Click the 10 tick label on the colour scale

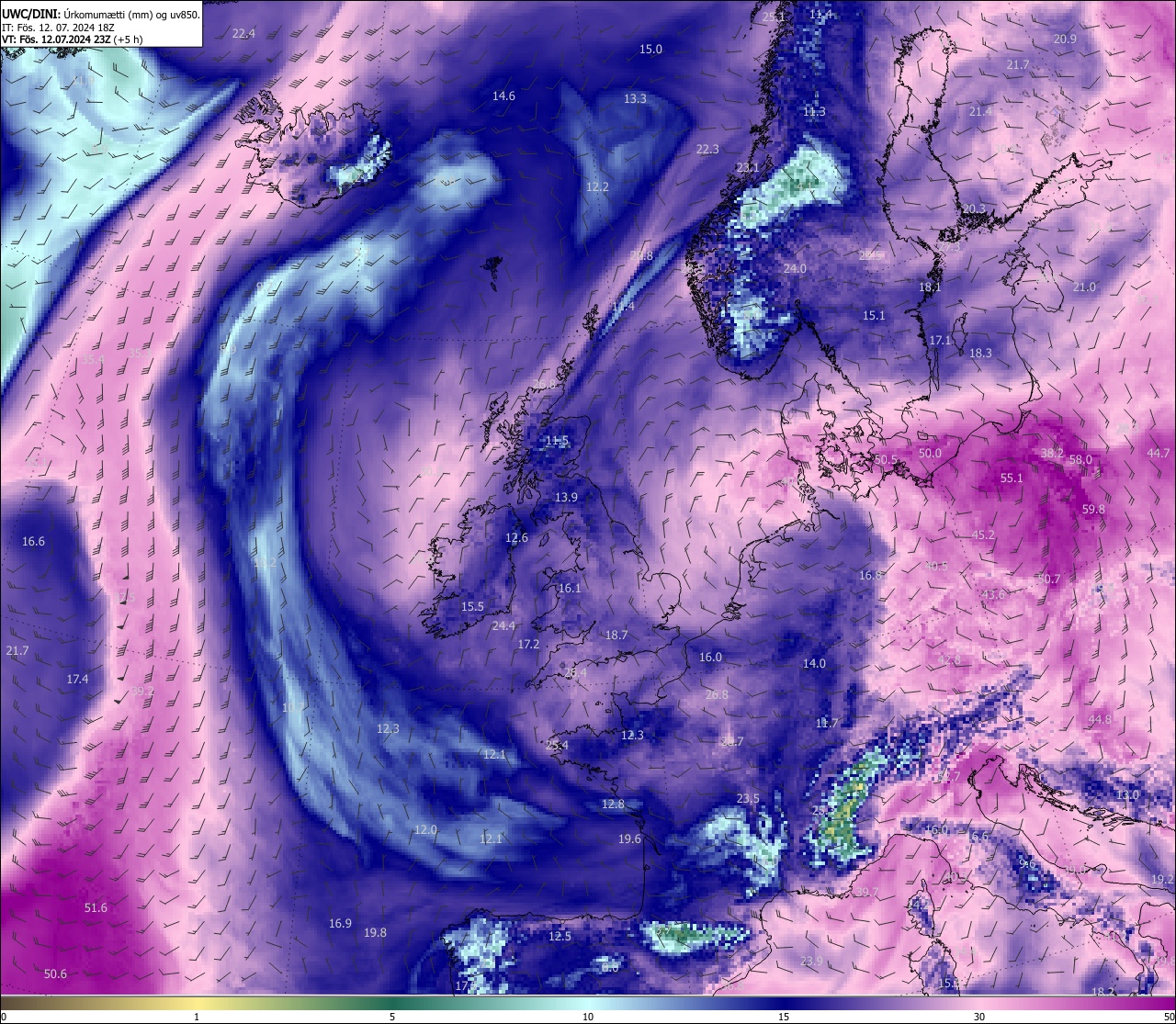point(587,1017)
